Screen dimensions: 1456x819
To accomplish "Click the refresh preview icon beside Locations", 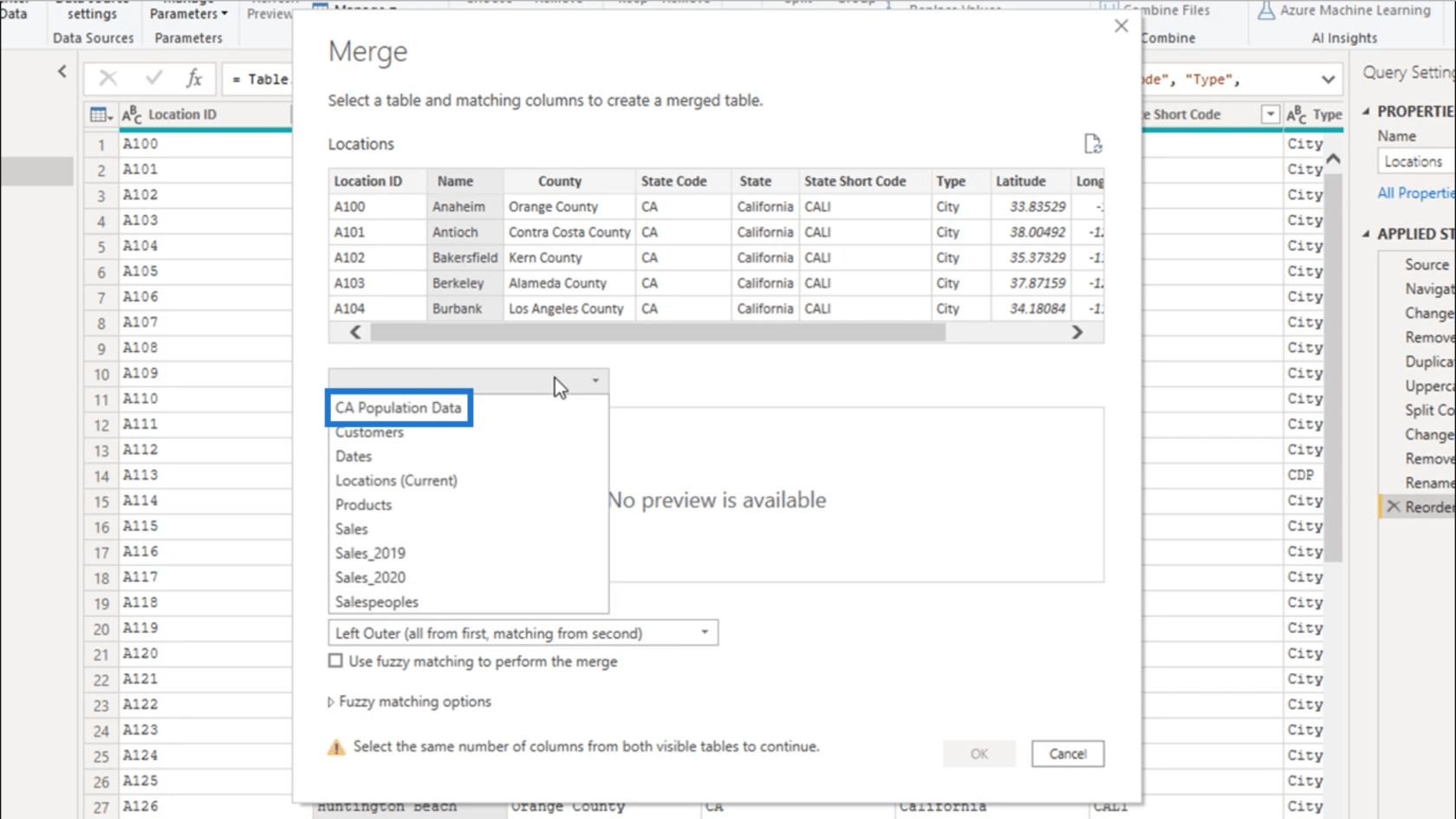I will [1093, 144].
